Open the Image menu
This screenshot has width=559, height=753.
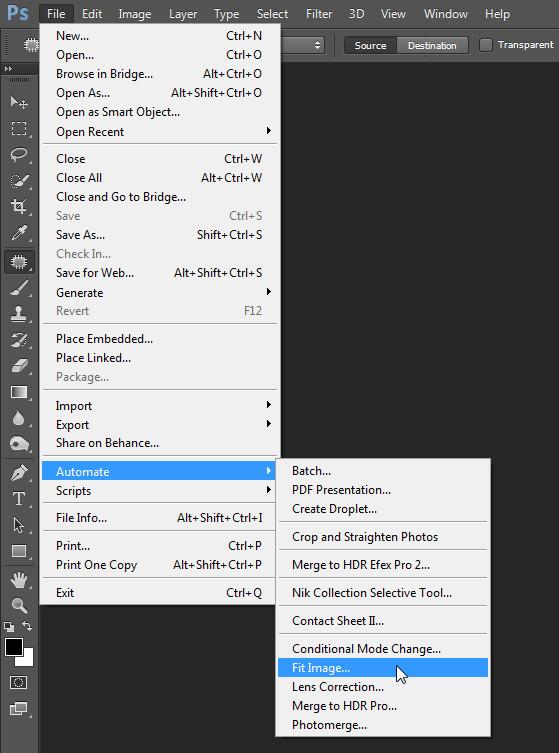point(134,14)
